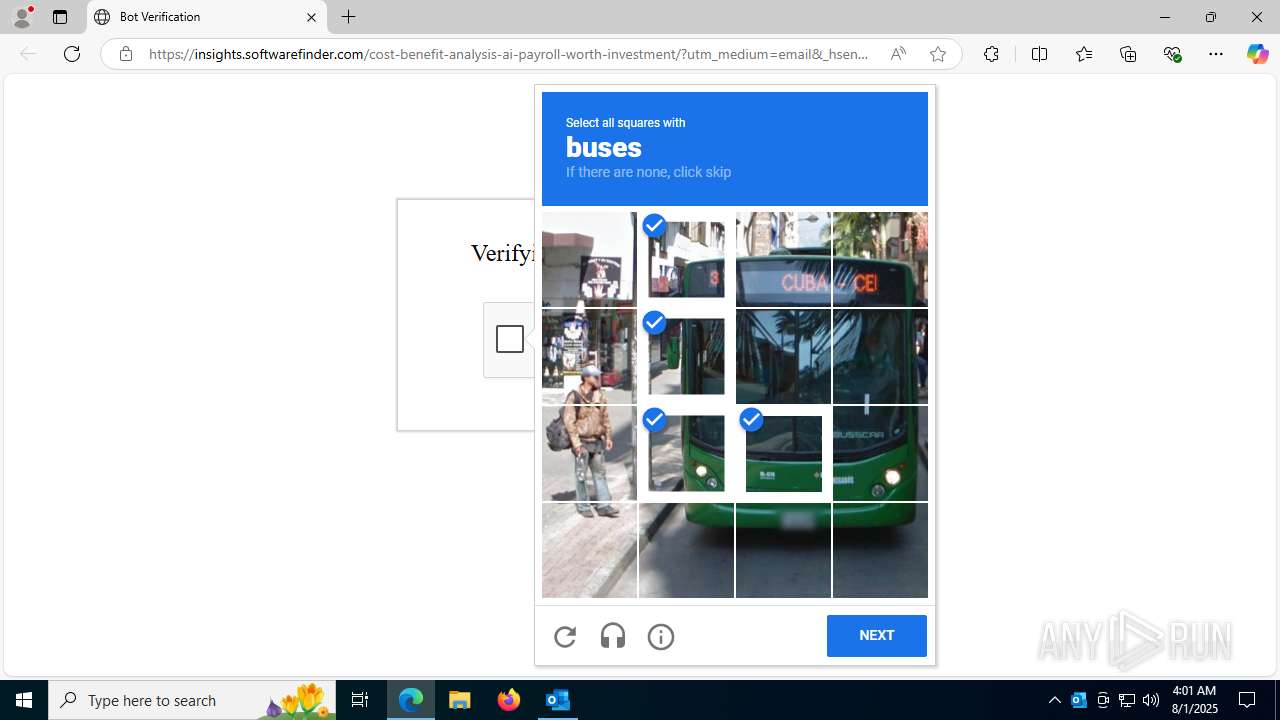The width and height of the screenshot is (1280, 720).
Task: Refresh the browser page
Action: tap(72, 54)
